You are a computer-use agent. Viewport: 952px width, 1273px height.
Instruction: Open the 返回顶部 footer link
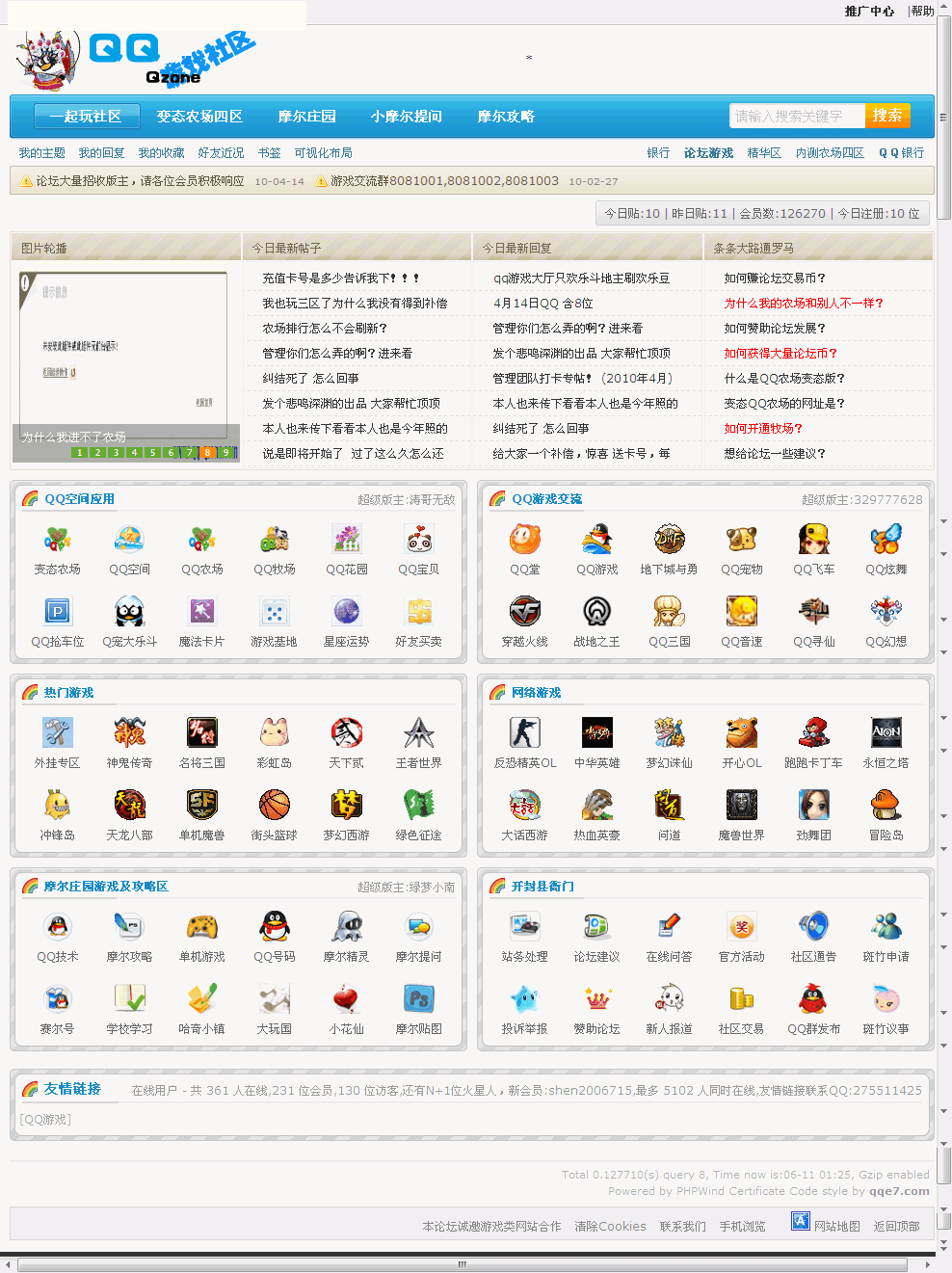pos(896,1227)
